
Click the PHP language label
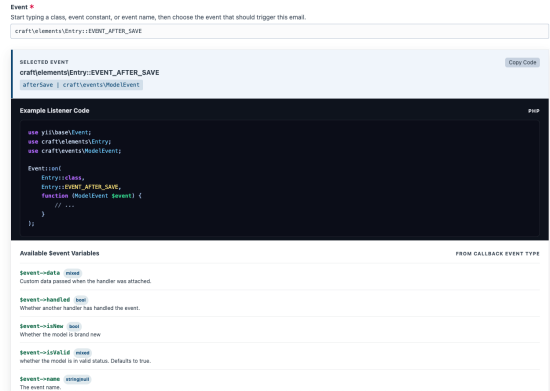tap(534, 111)
